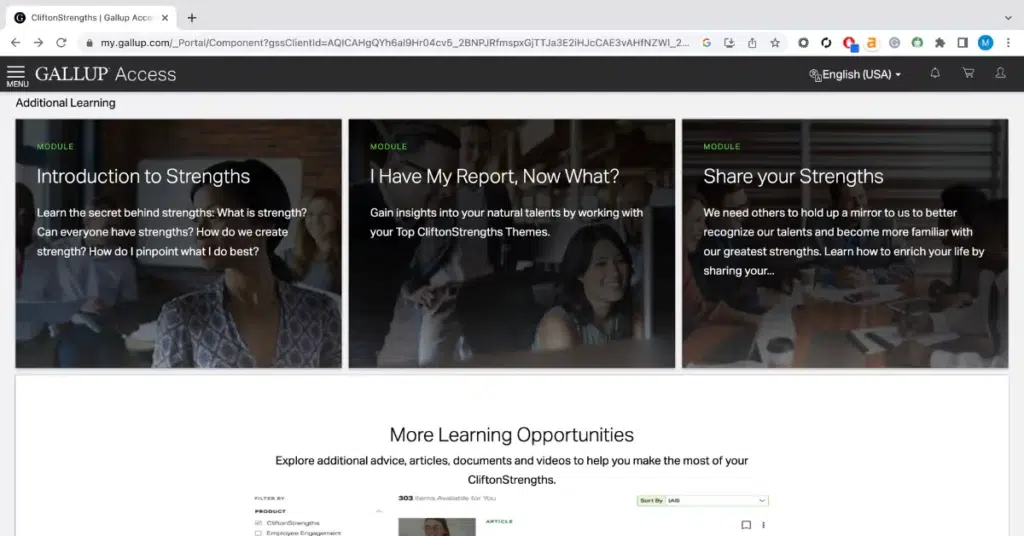Click the install app icon in address bar

729,43
